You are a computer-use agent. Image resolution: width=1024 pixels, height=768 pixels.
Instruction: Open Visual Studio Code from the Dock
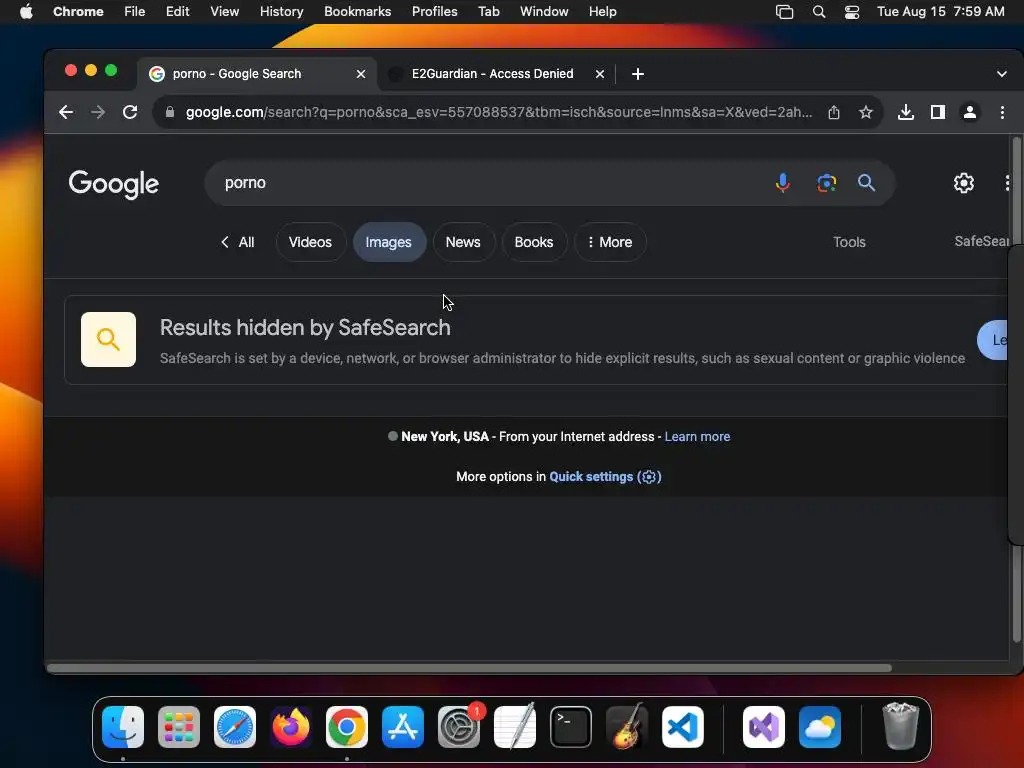683,727
